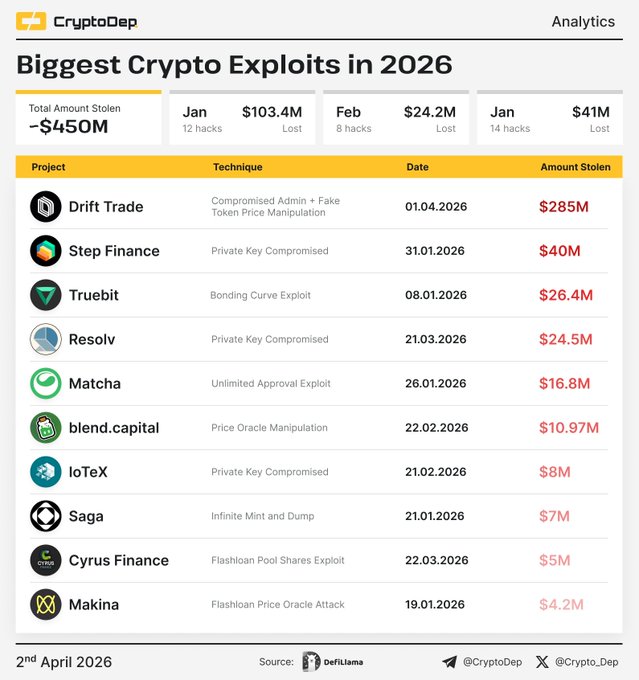This screenshot has width=639, height=680.
Task: Select the Makina yellow logo icon
Action: coord(46,604)
